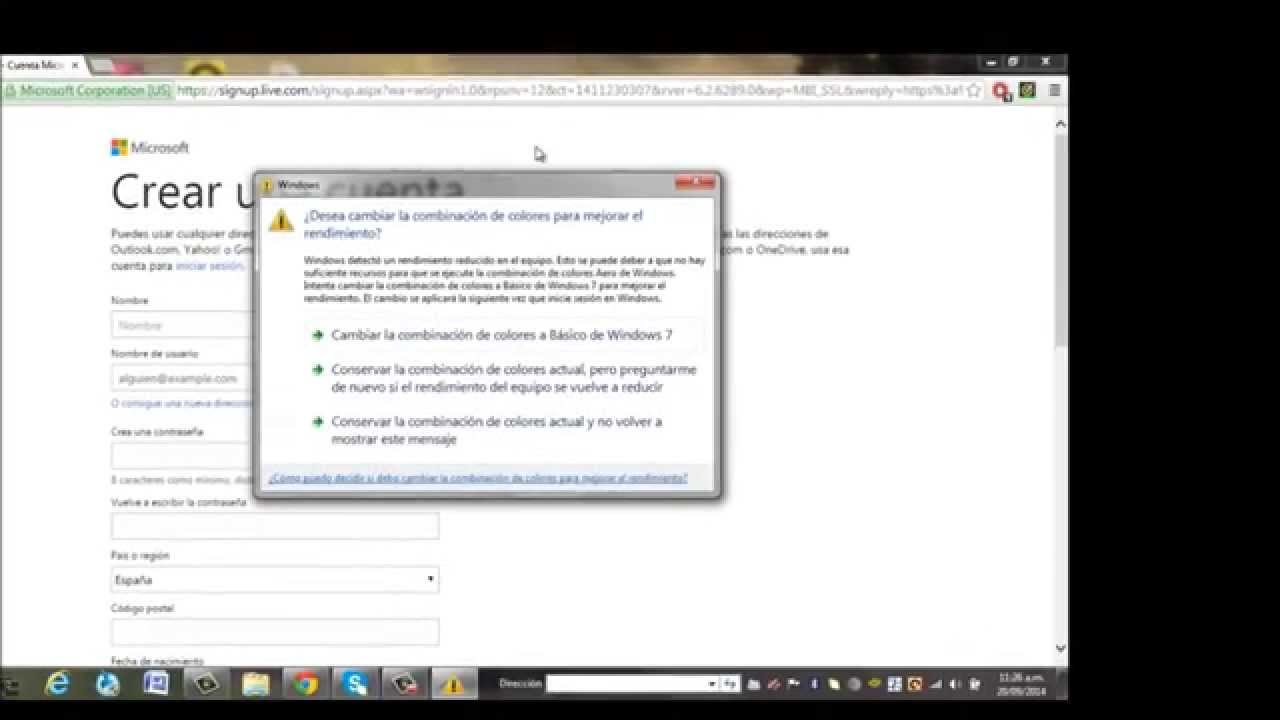Screen dimensions: 1280x720
Task: Bookmark the page with the star icon
Action: 973,91
